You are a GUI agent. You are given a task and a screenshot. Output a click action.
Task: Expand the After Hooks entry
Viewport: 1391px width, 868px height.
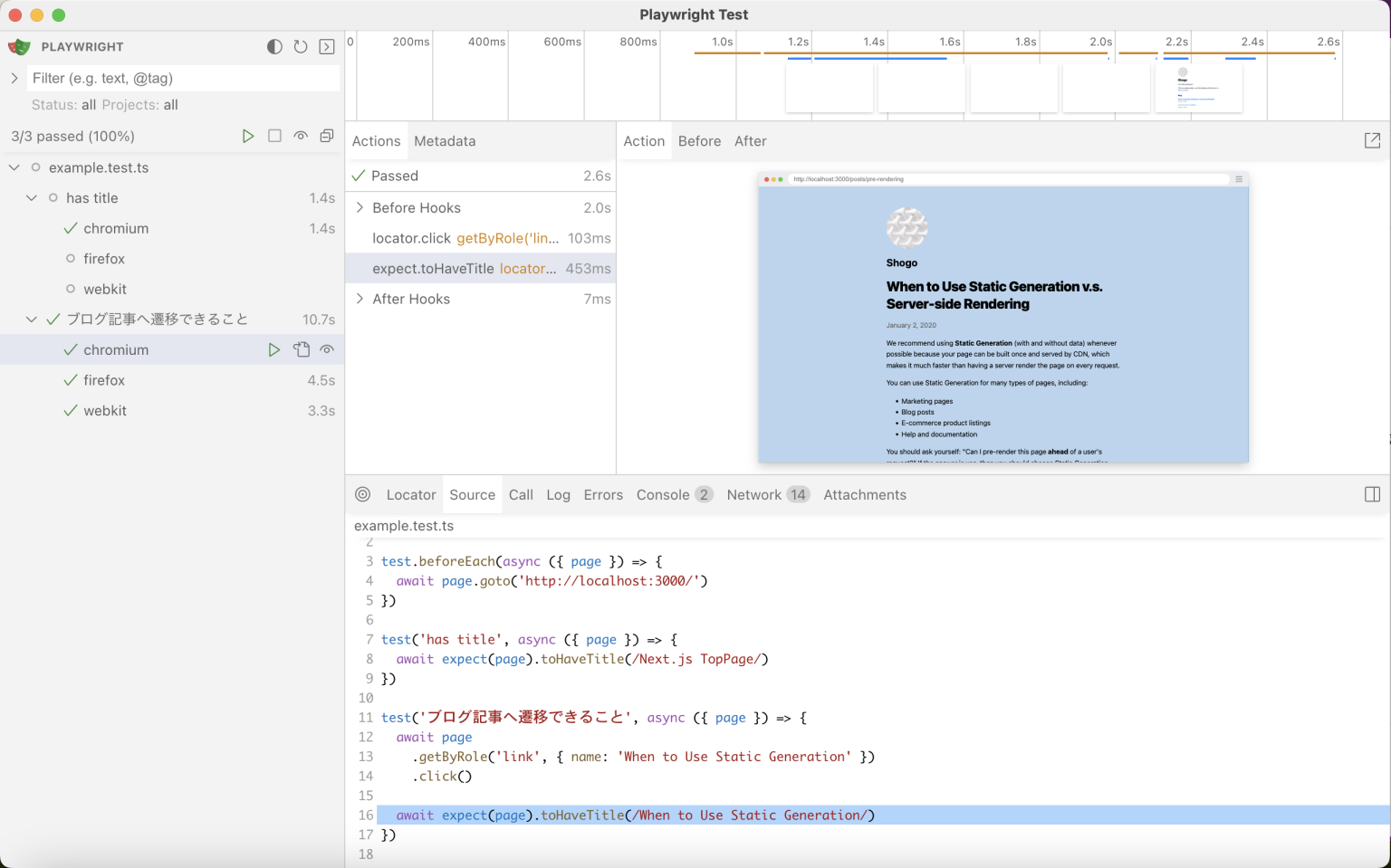click(360, 299)
